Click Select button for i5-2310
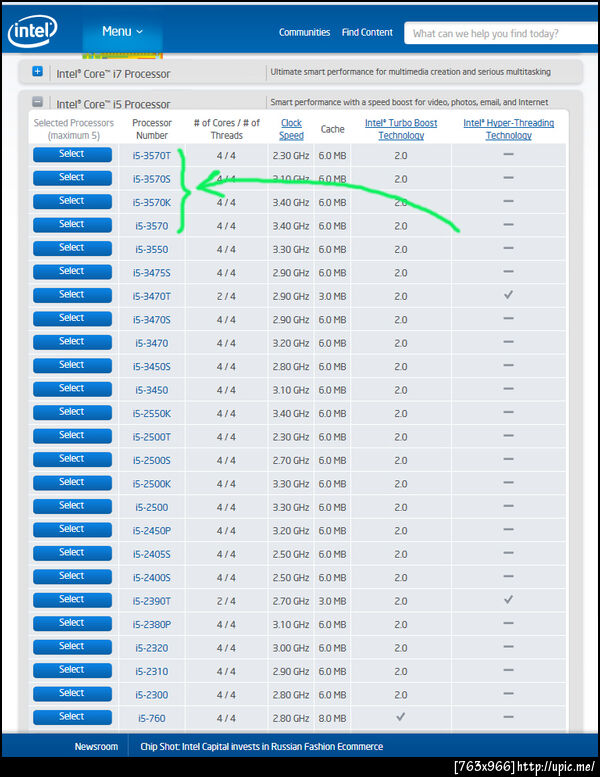600x777 pixels. pos(72,670)
